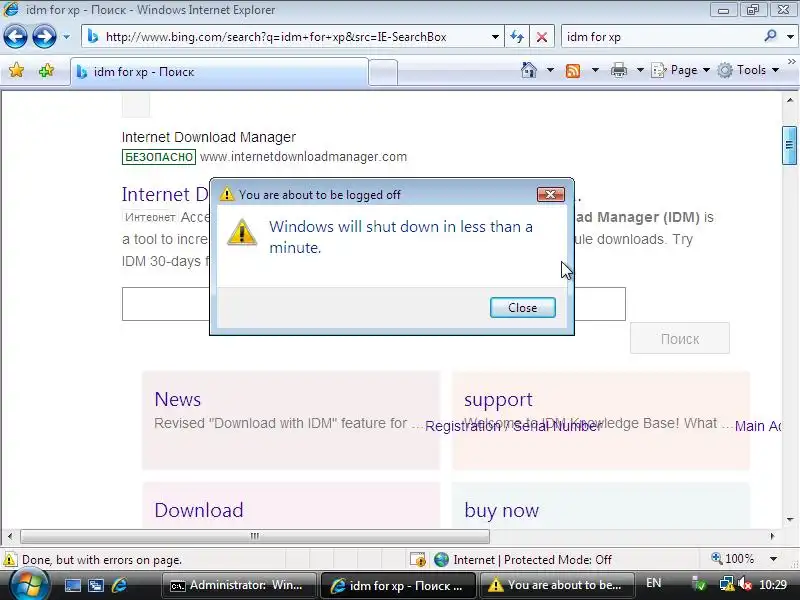Open the 'buy now' sublink
800x600 pixels.
pyautogui.click(x=502, y=510)
